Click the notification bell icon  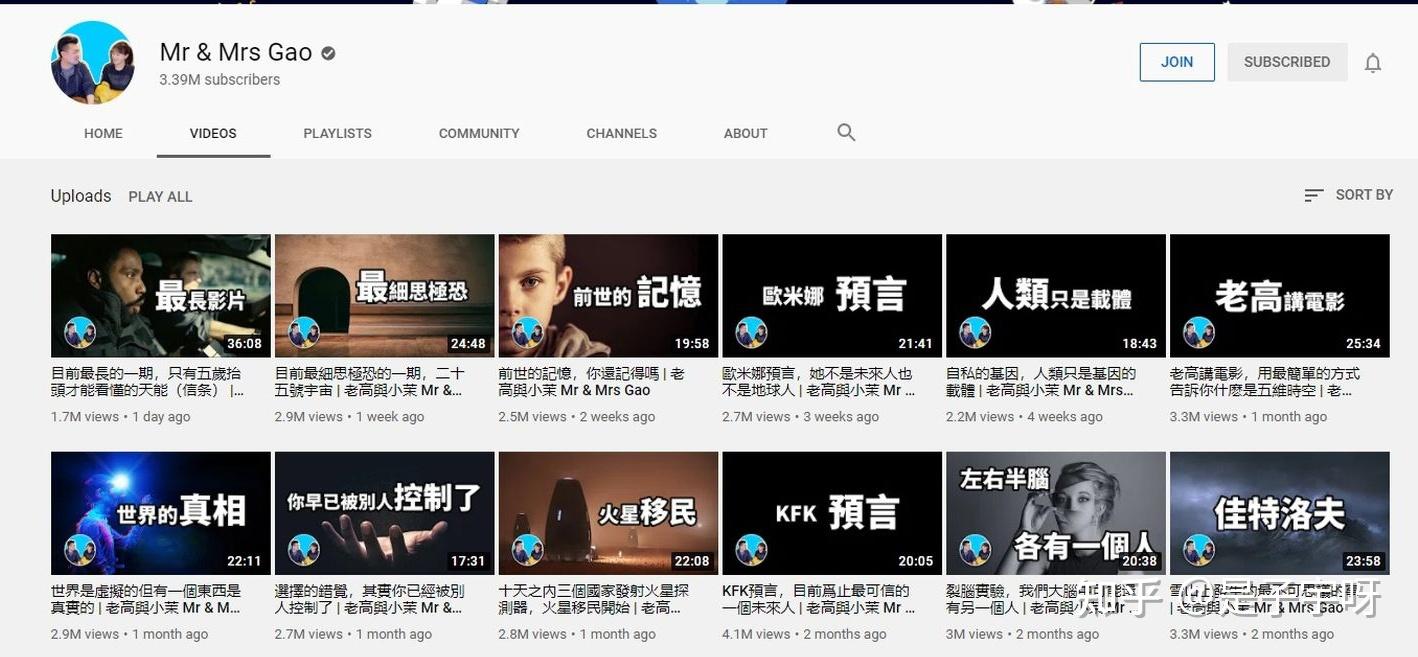(x=1373, y=63)
